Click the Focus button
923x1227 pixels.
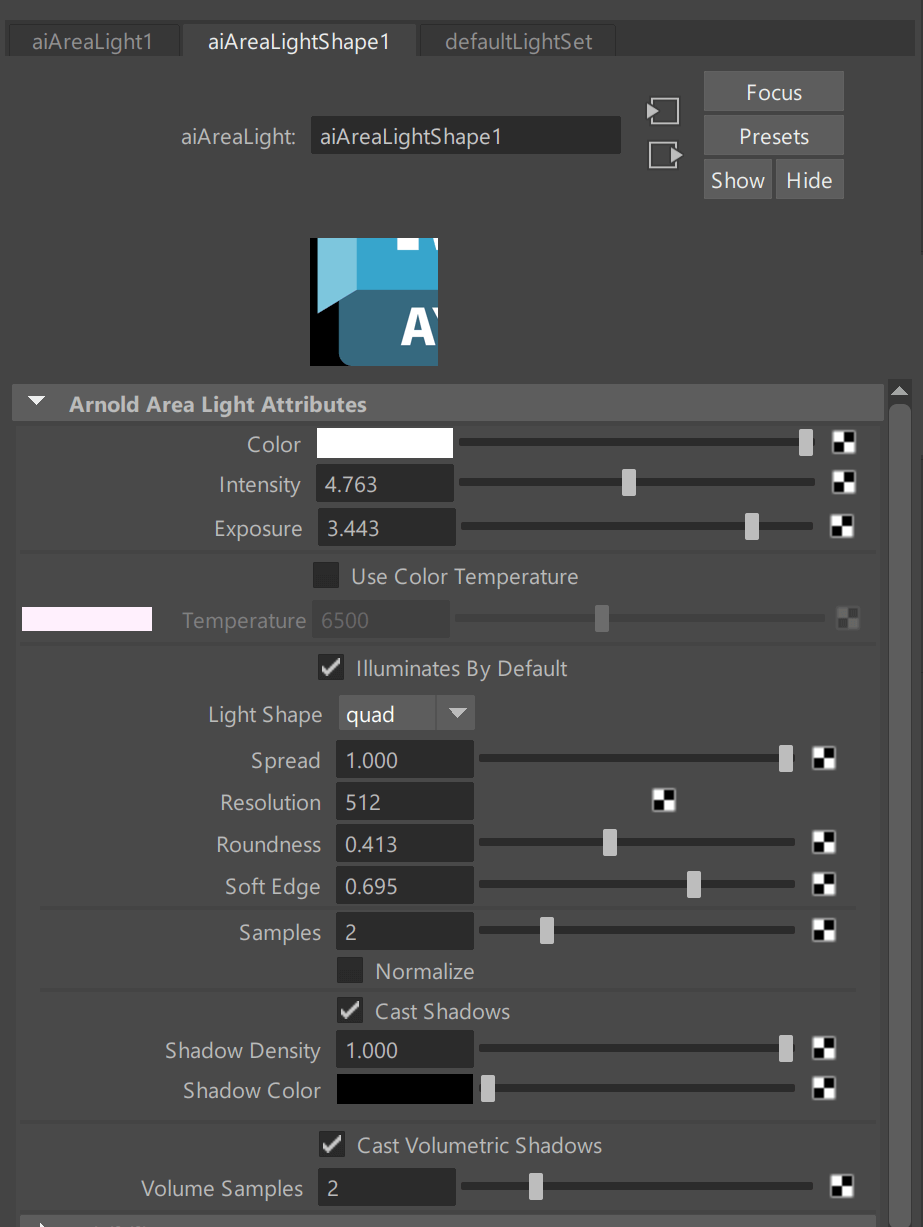click(773, 93)
